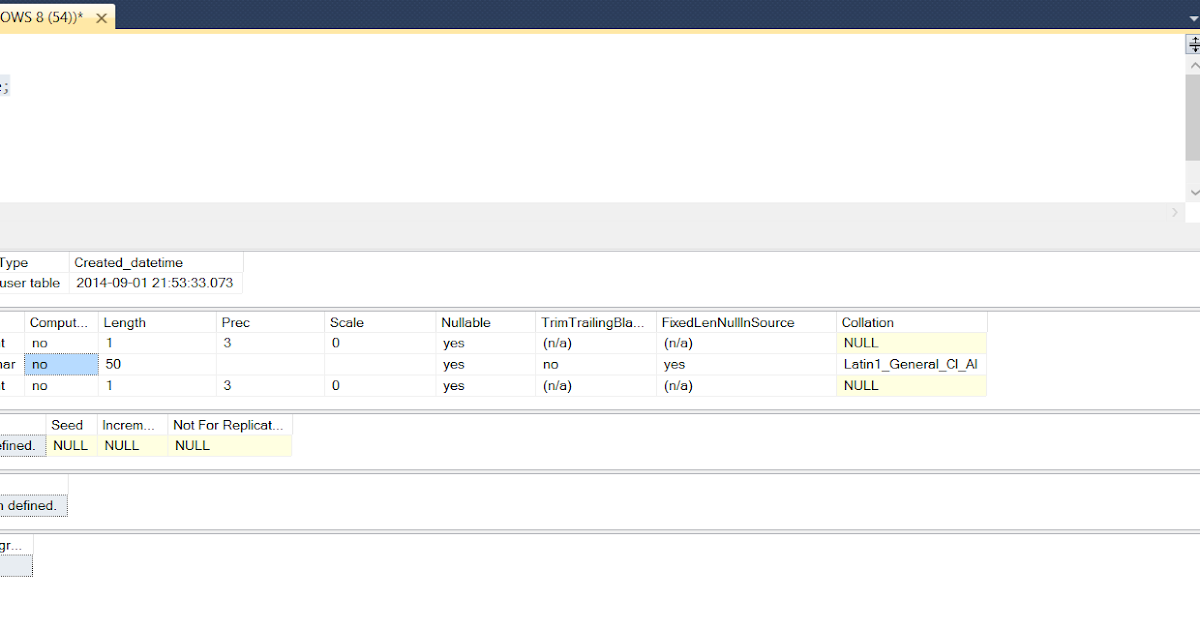
Task: Click the vertical scrollbar thumb
Action: [x=1192, y=110]
